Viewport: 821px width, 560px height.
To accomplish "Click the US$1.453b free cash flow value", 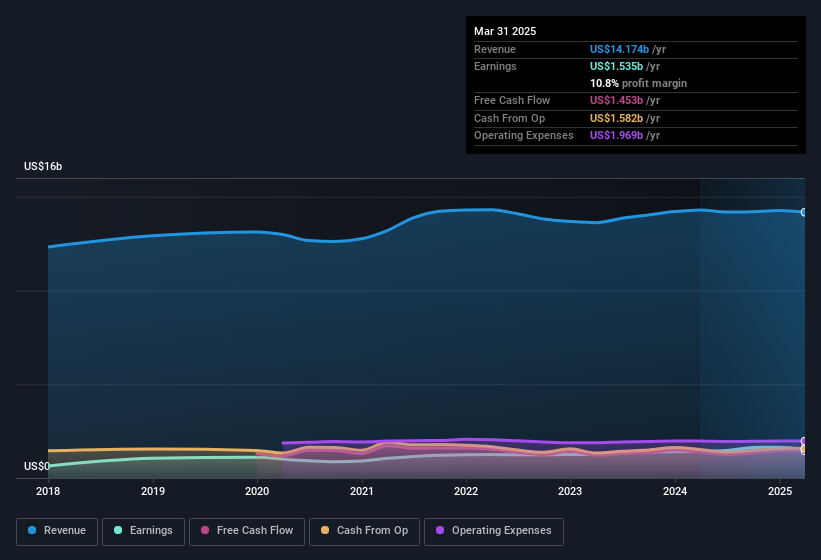I will coord(616,100).
